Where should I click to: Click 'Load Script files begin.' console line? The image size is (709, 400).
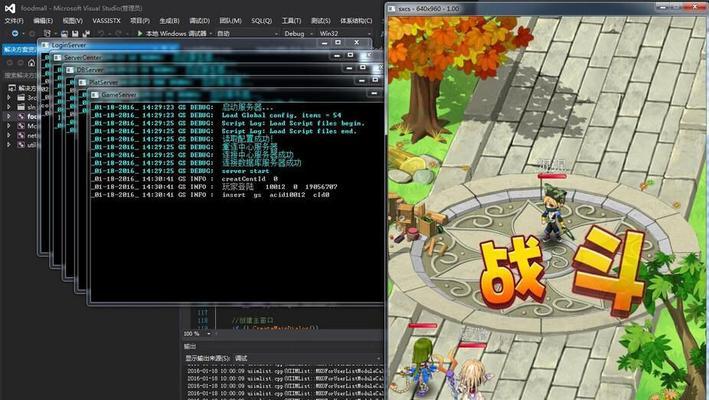293,123
